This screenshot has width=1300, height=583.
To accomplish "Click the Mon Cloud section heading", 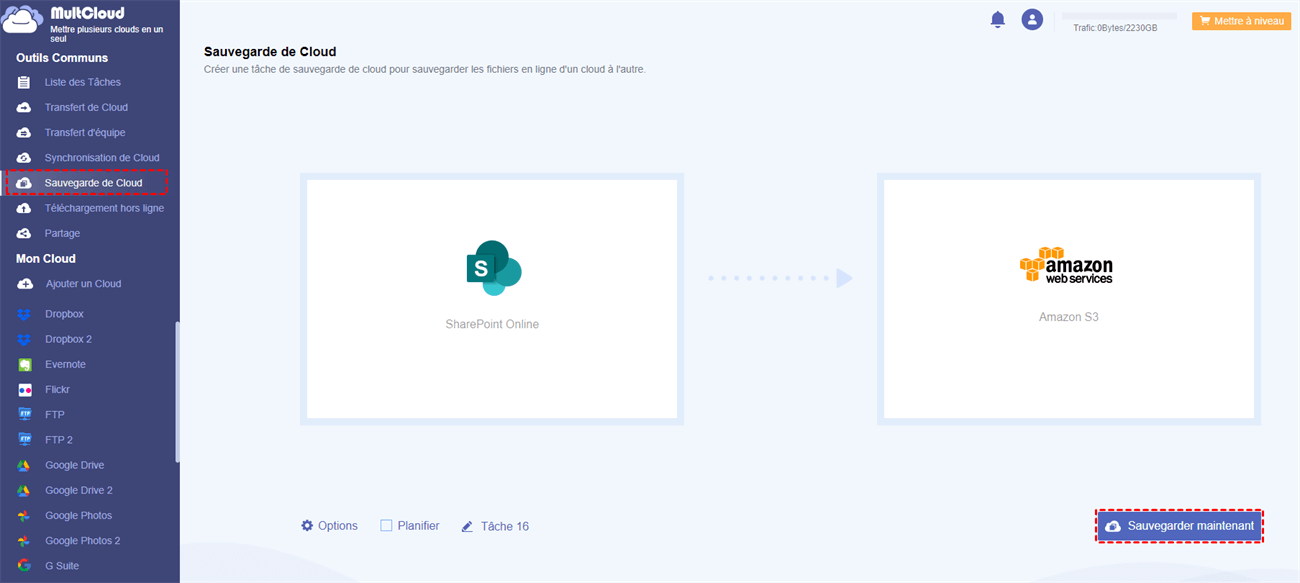I will pyautogui.click(x=46, y=259).
